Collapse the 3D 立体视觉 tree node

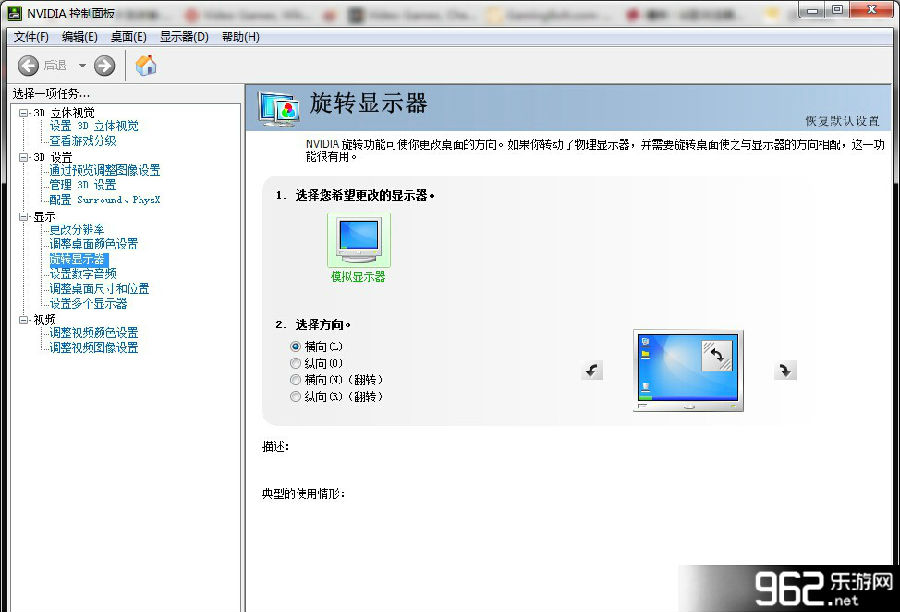point(24,113)
